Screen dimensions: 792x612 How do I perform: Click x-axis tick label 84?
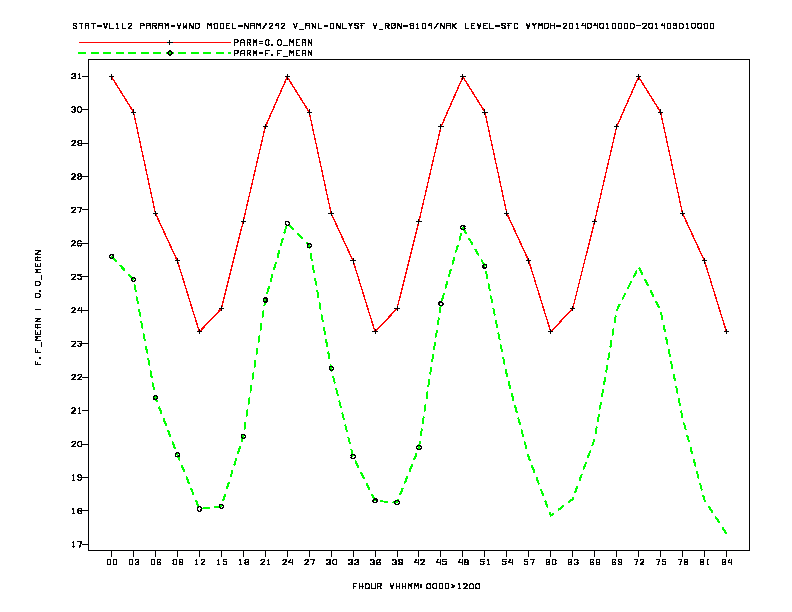pyautogui.click(x=726, y=562)
